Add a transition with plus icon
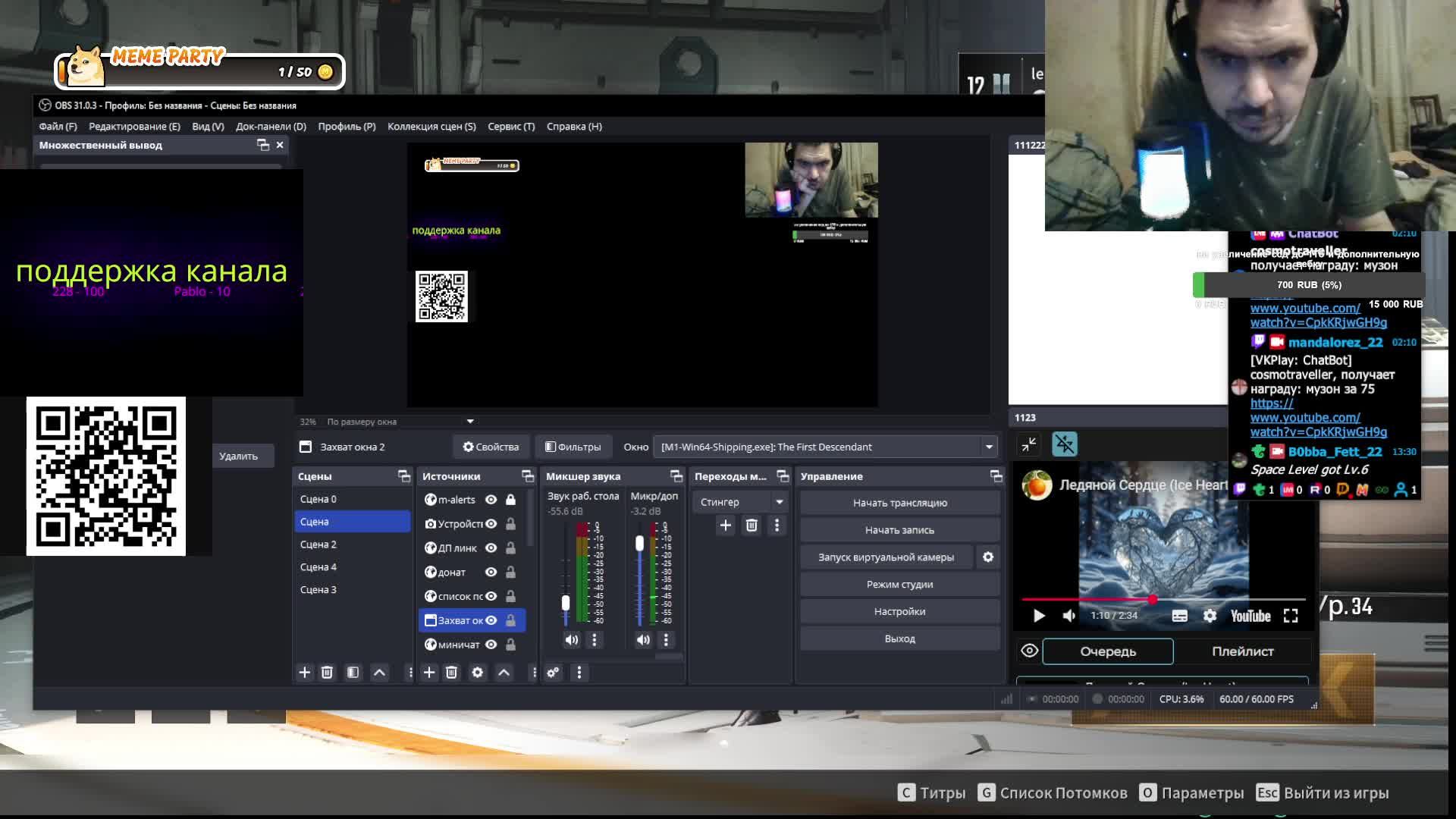Viewport: 1456px width, 819px height. (x=726, y=526)
